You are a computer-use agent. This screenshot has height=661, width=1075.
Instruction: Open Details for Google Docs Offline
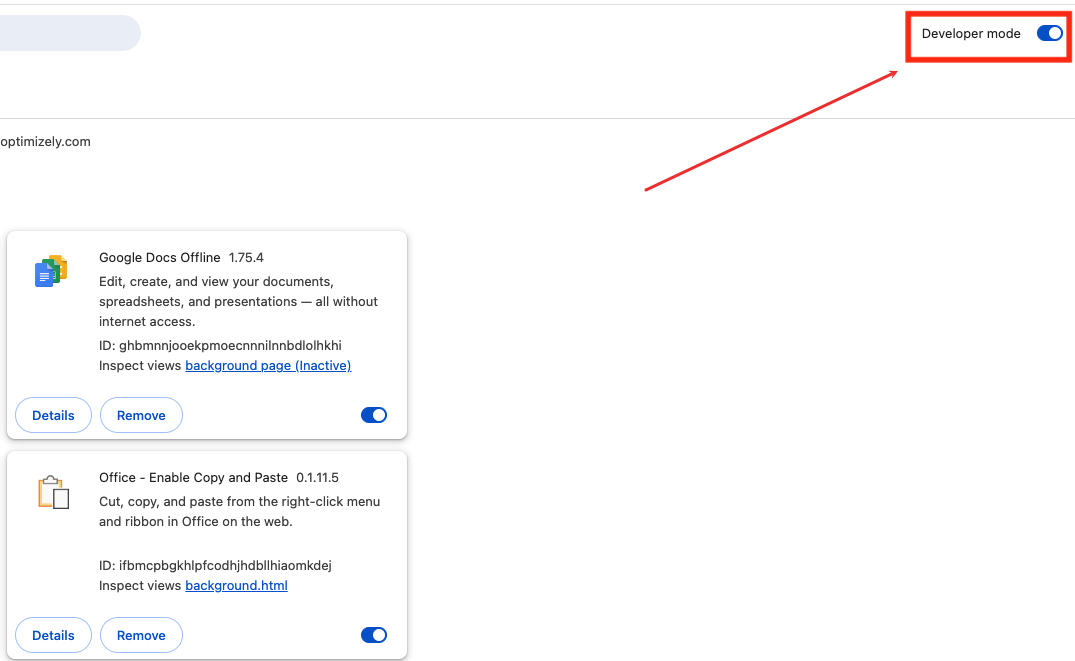click(x=53, y=415)
